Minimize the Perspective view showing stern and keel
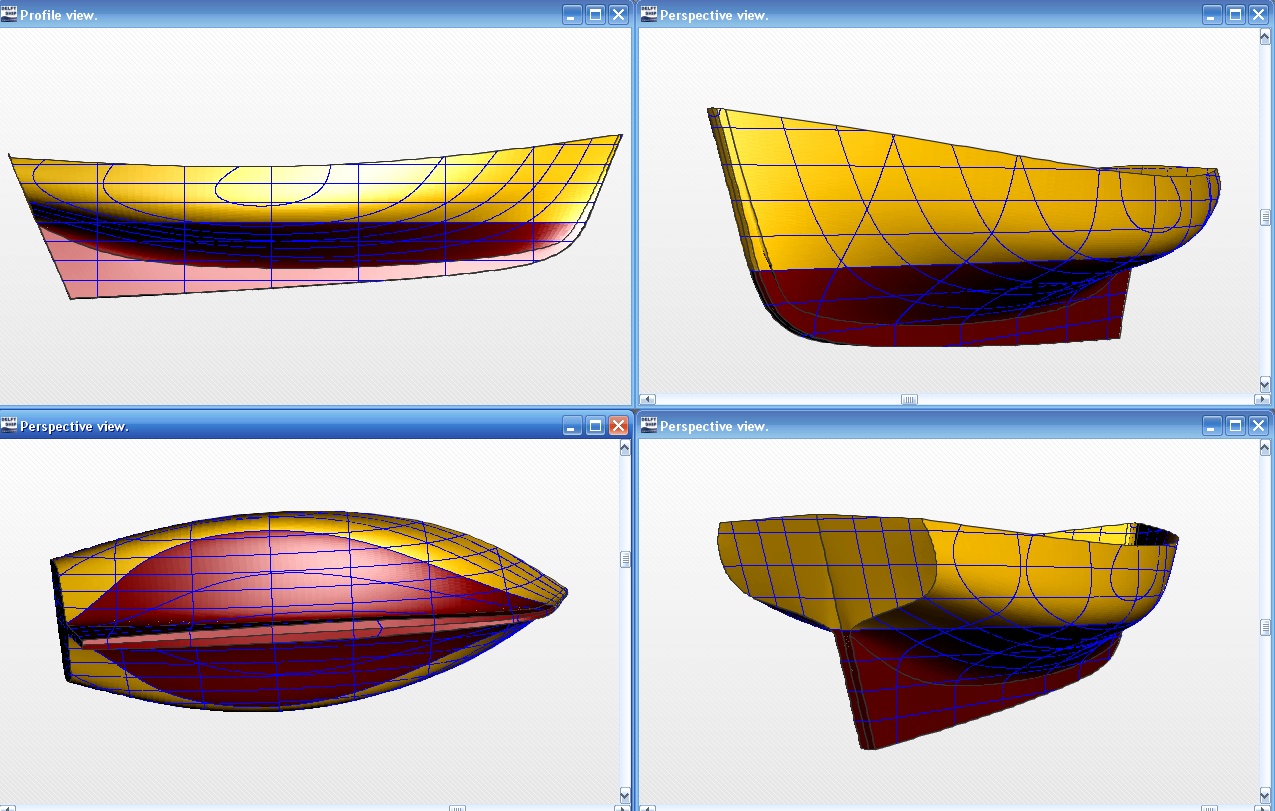The image size is (1275, 811). (1212, 425)
